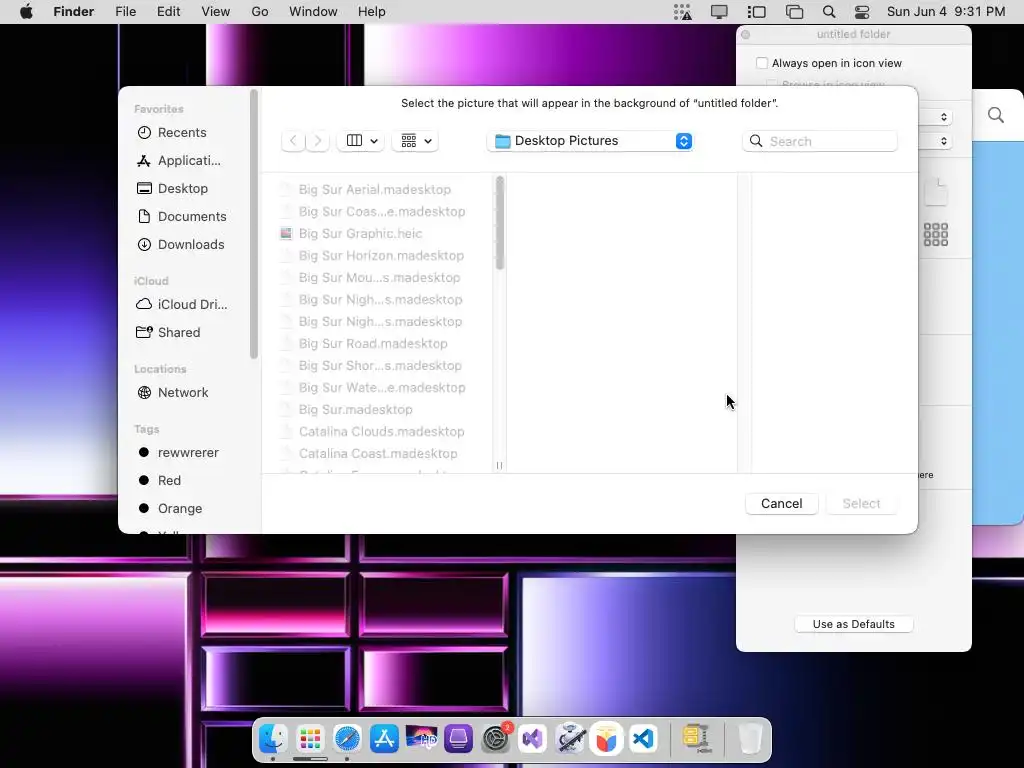Select Catalina Clouds.madesktop
The image size is (1024, 768).
click(x=381, y=432)
